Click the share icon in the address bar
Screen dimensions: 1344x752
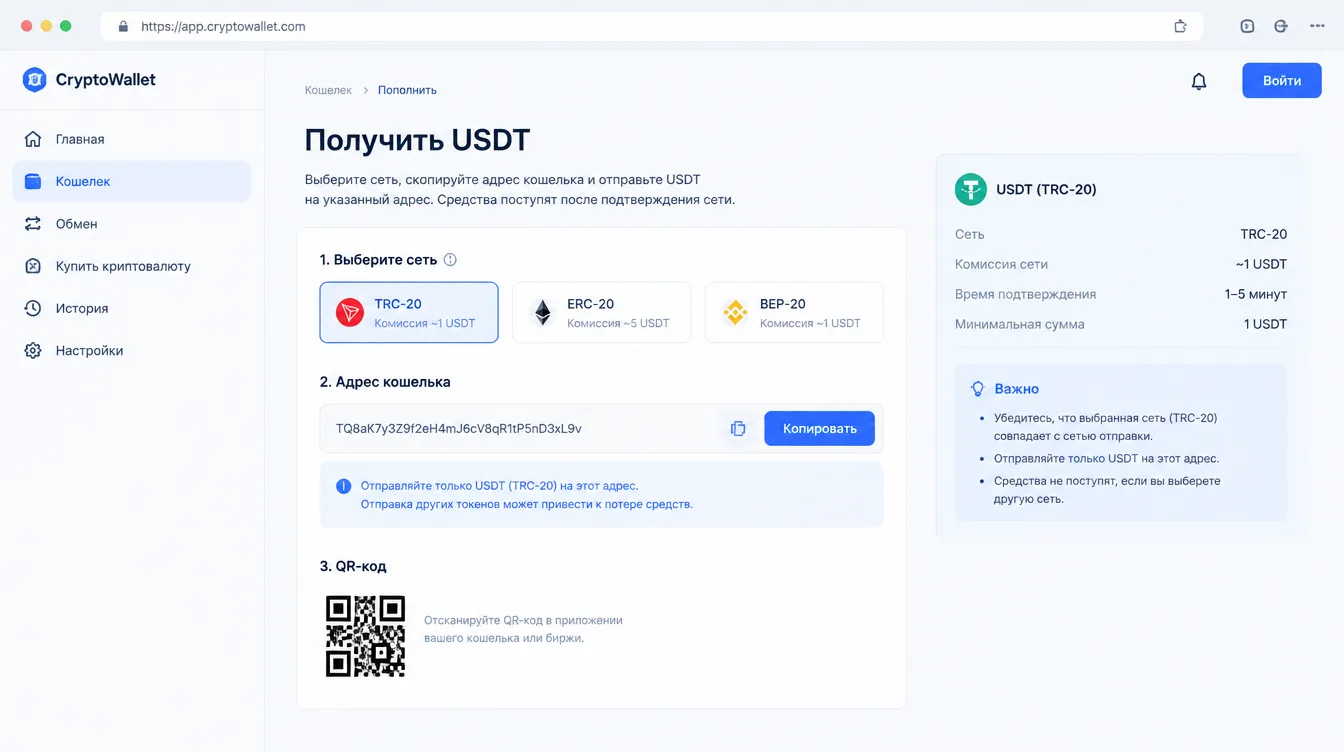[1180, 27]
